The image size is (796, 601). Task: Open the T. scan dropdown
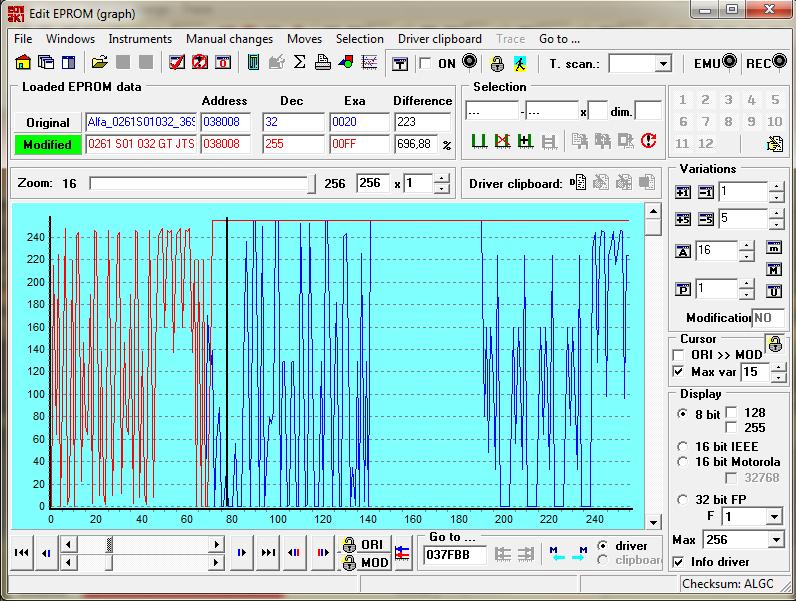click(x=662, y=64)
